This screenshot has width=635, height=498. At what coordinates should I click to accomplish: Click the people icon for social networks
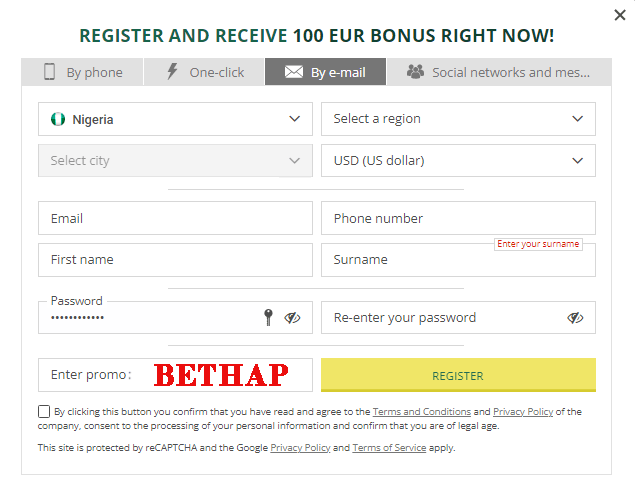click(415, 72)
